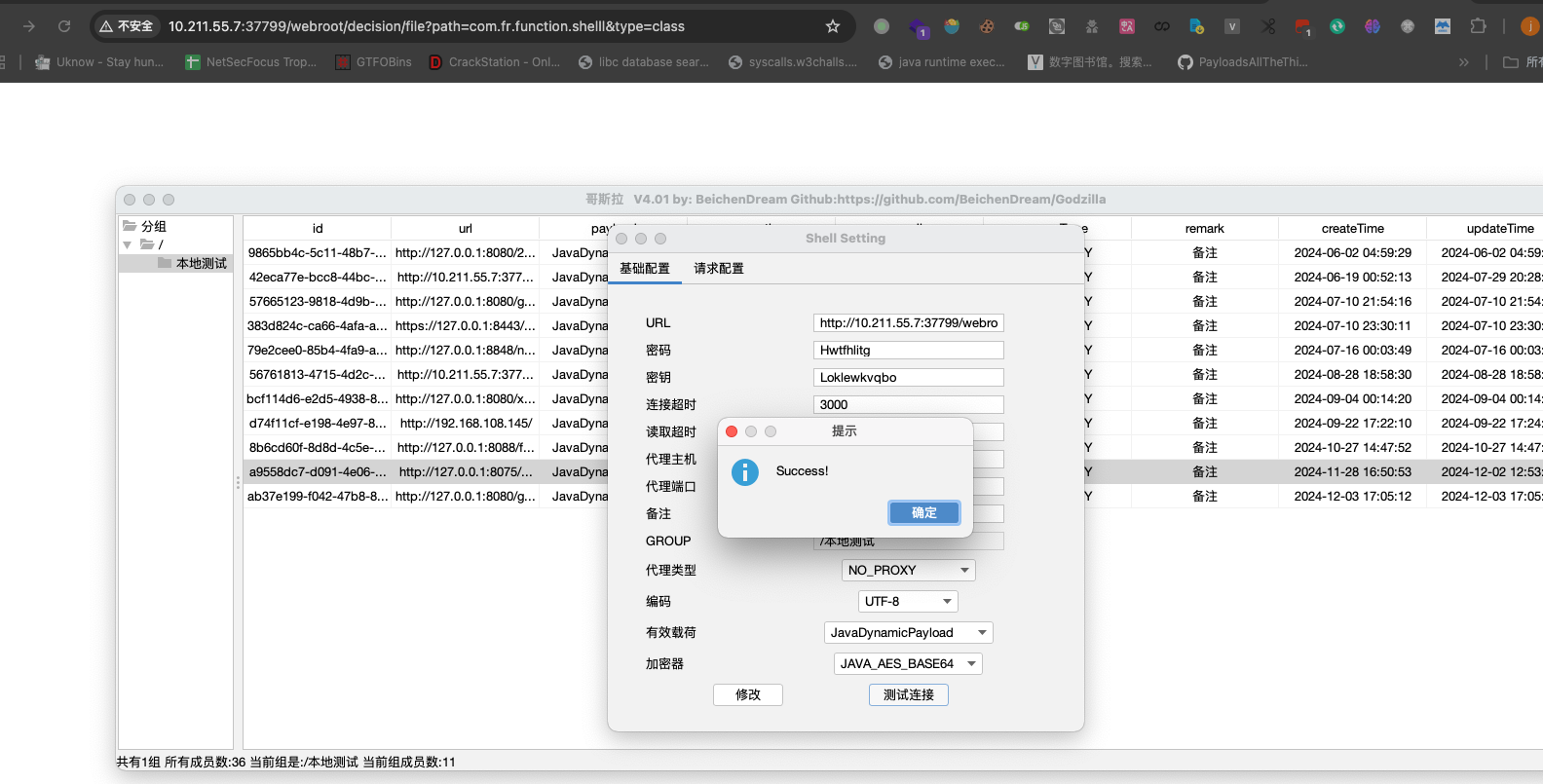This screenshot has height=784, width=1543.
Task: Open the NO_PROXY proxy type dropdown
Action: pyautogui.click(x=908, y=571)
